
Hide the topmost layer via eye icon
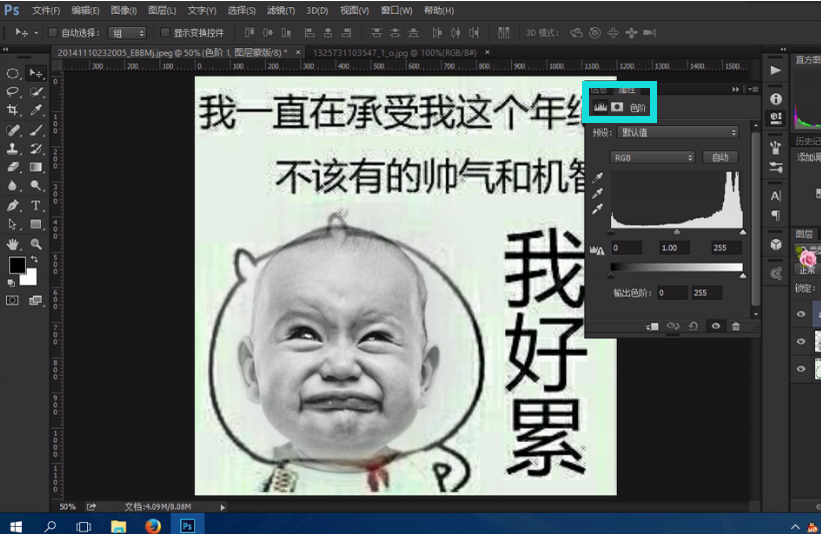801,314
